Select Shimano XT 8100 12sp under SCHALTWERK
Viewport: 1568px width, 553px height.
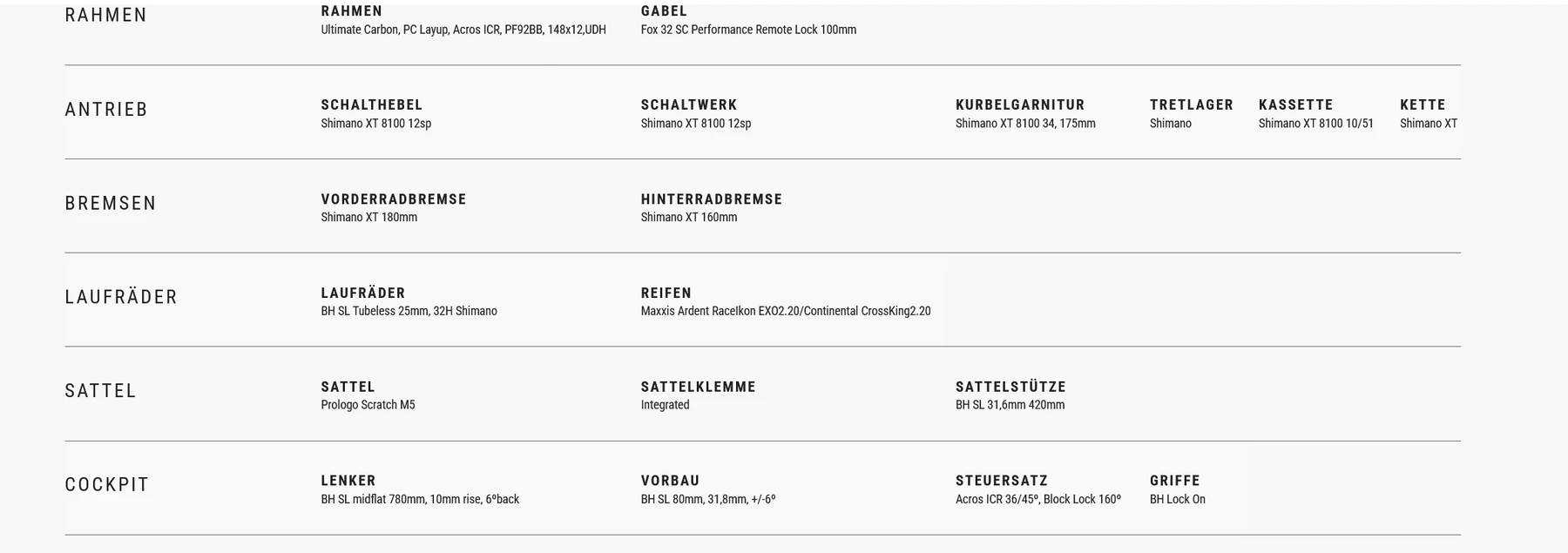tap(696, 124)
